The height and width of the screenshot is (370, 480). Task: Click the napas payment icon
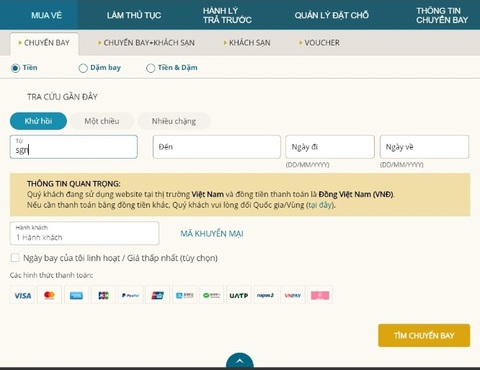click(x=266, y=295)
